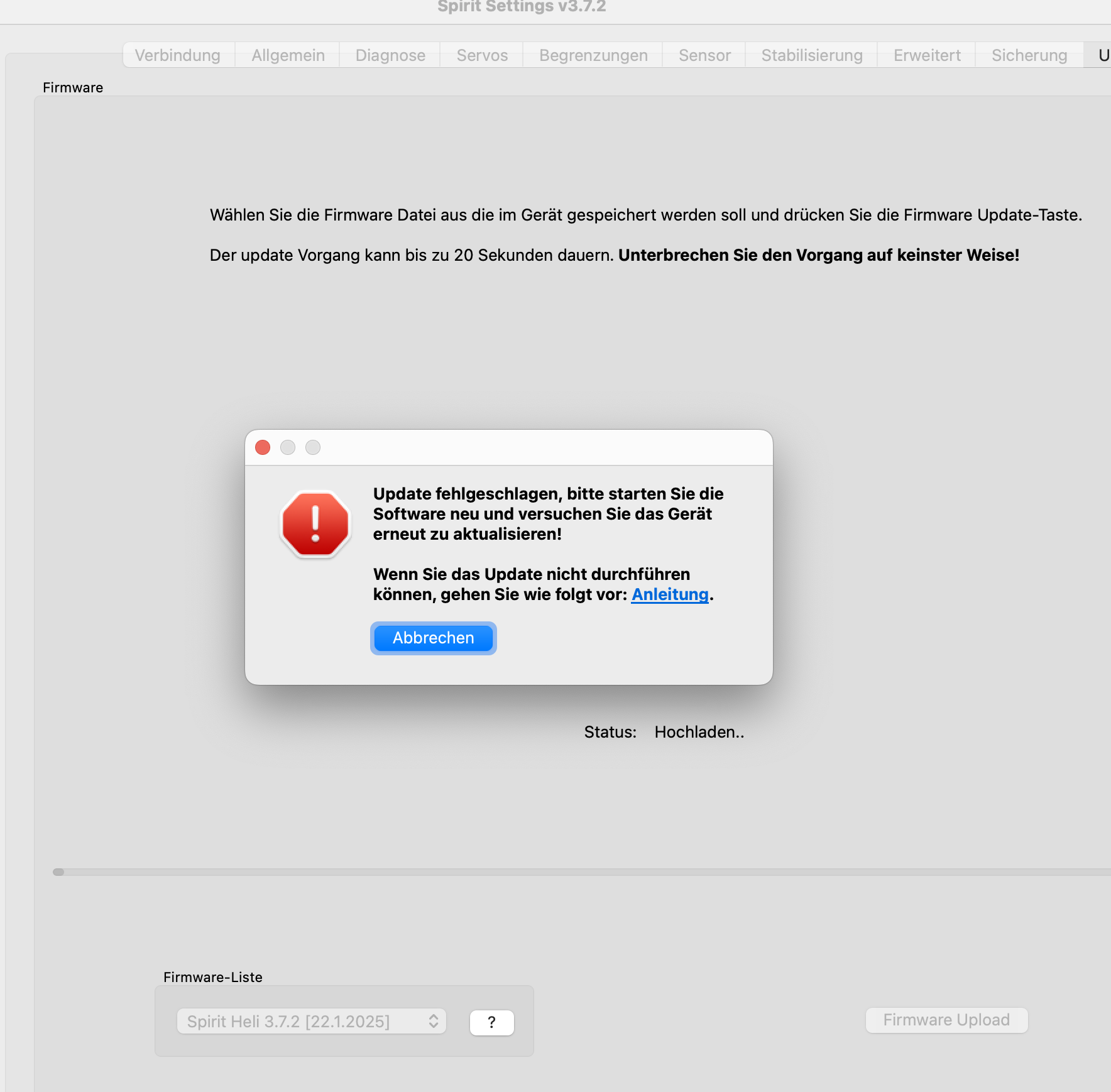
Task: Click the dialog's gray zoom button
Action: 313,447
